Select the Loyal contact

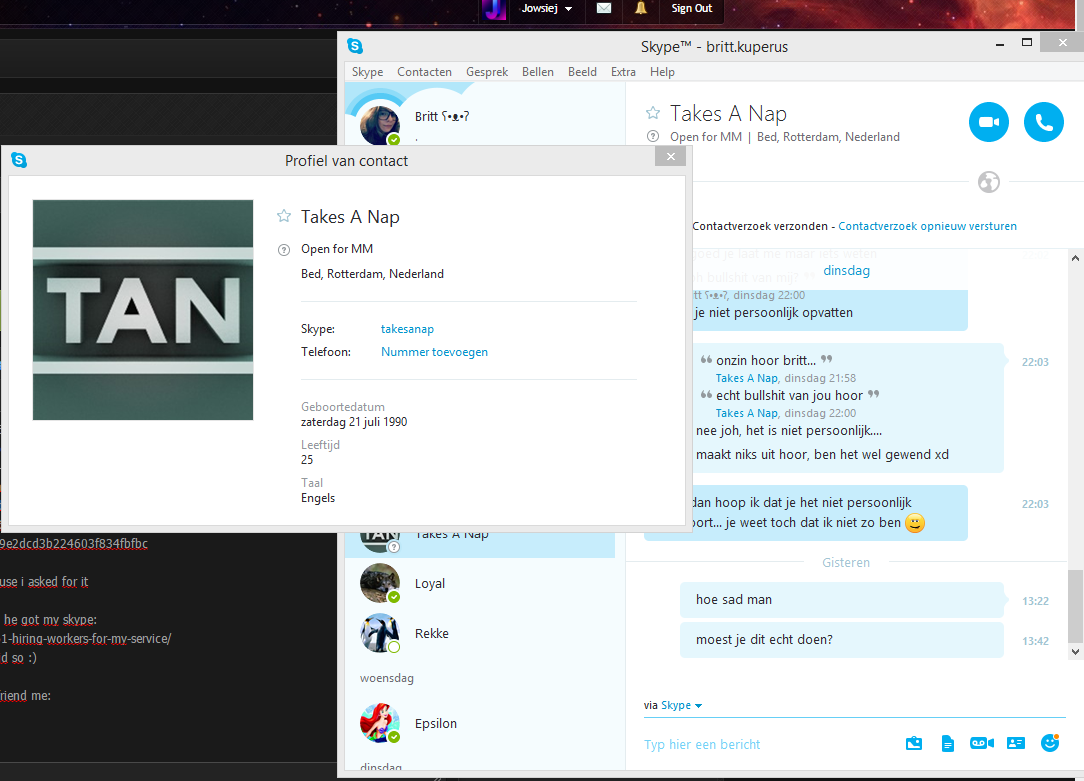[480, 583]
